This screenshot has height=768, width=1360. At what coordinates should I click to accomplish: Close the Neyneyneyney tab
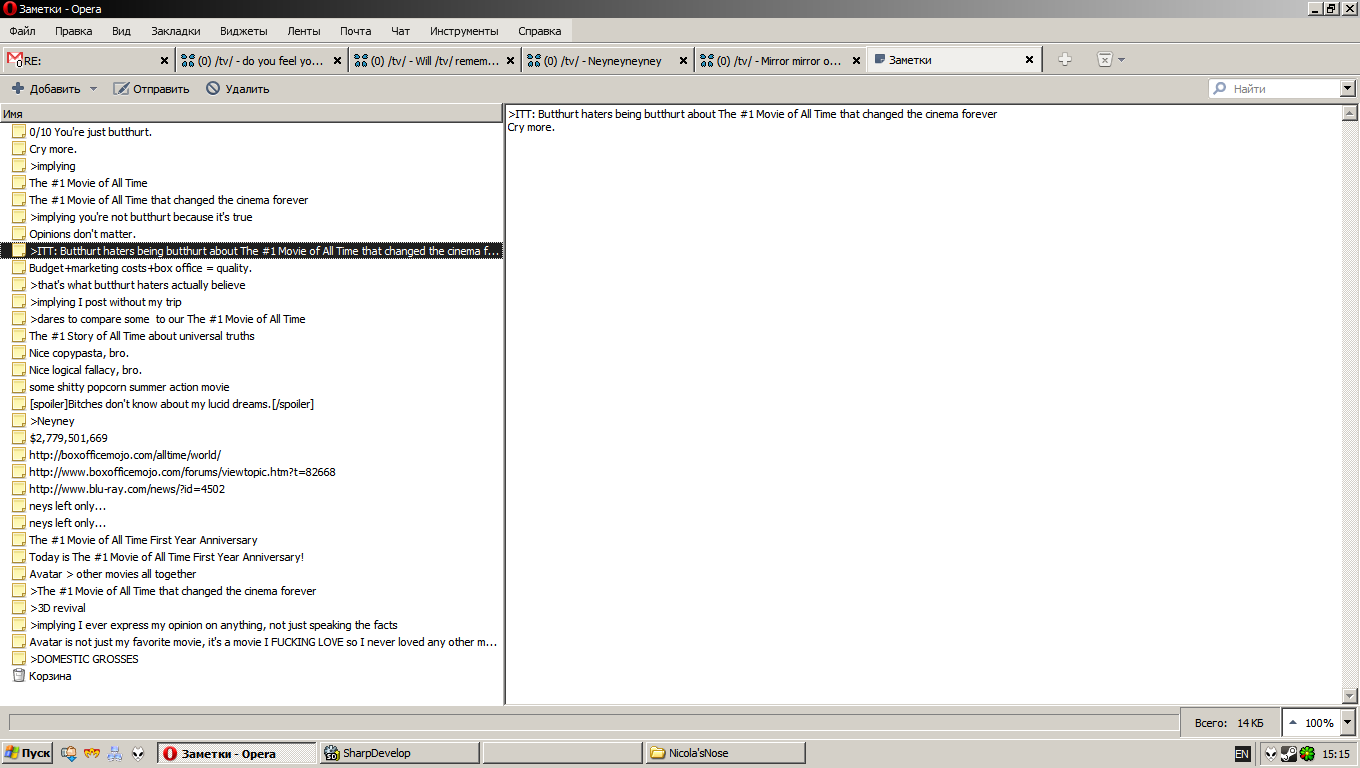point(683,60)
